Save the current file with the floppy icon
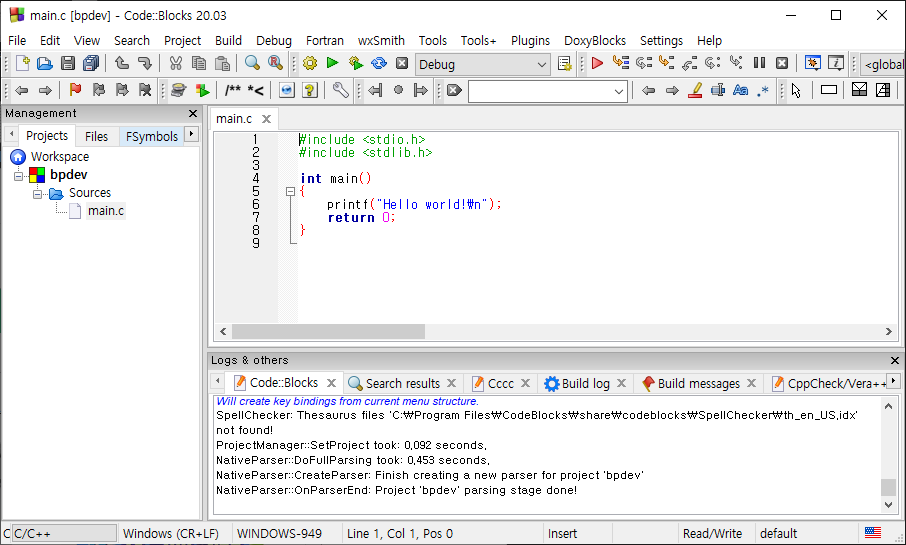Image resolution: width=906 pixels, height=545 pixels. [x=68, y=63]
